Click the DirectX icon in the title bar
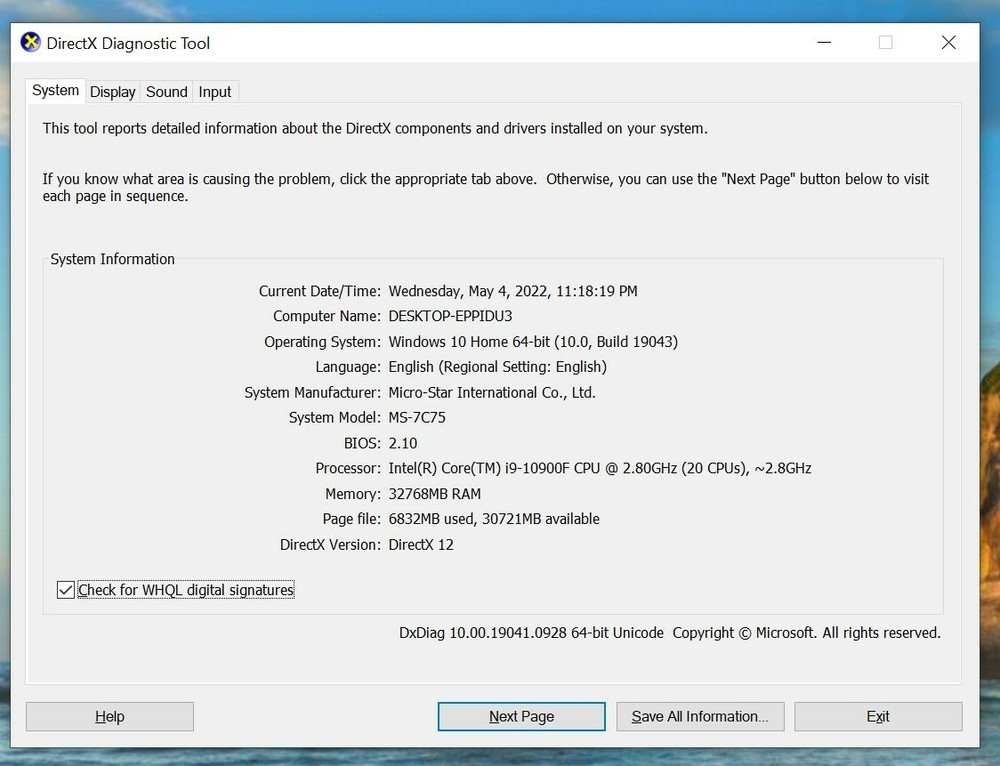The height and width of the screenshot is (766, 1000). (x=31, y=43)
